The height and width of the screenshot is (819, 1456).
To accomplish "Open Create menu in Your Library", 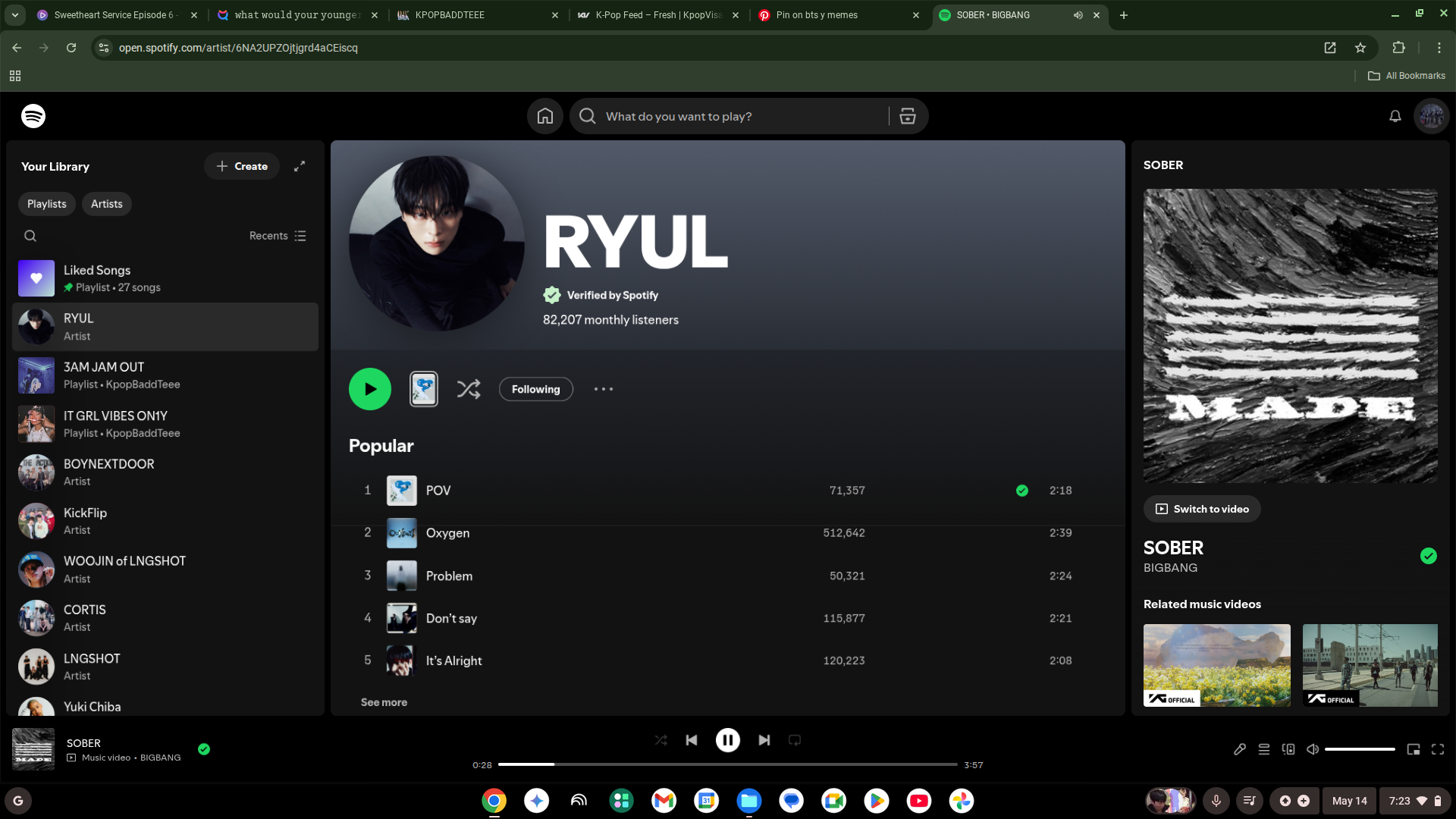I will (x=242, y=166).
